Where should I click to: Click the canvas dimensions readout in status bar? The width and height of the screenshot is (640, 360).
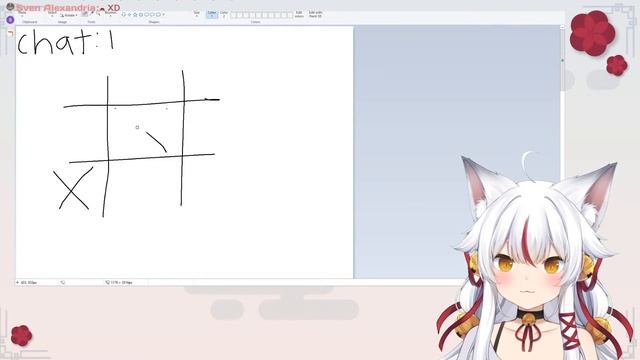coord(119,282)
